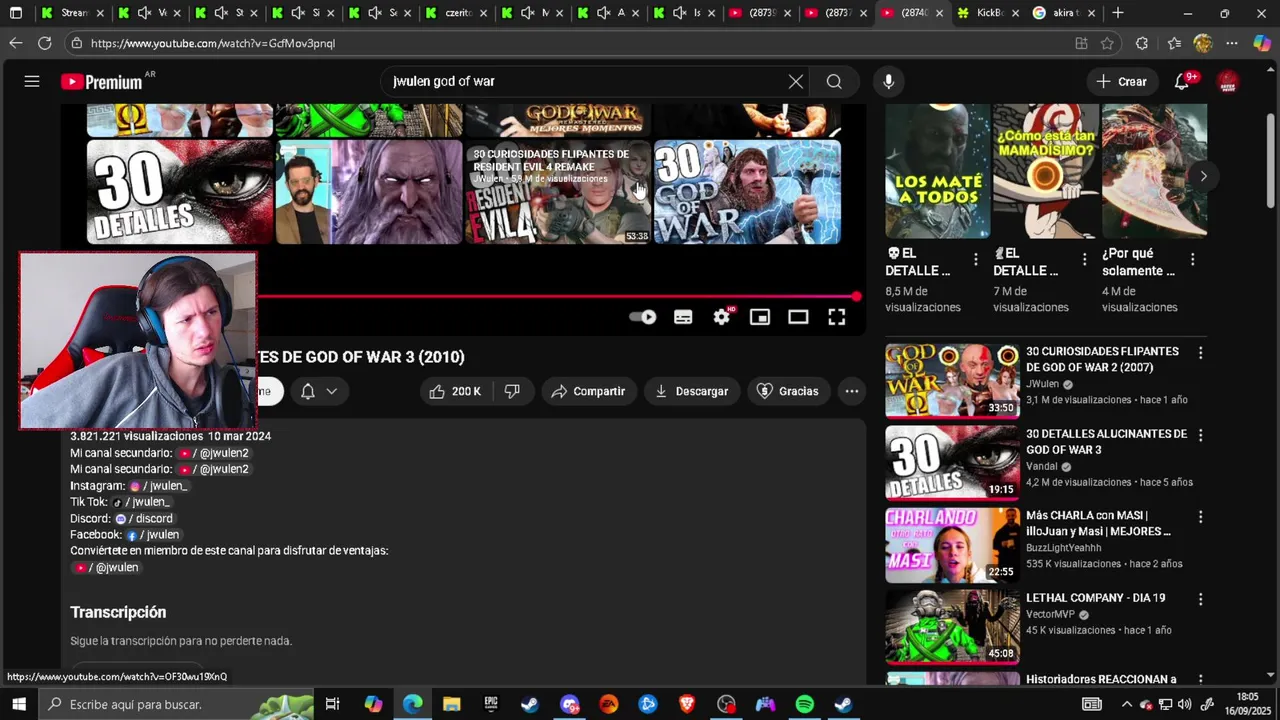Open the YouTube notifications bell
The width and height of the screenshot is (1280, 720).
pyautogui.click(x=1182, y=81)
